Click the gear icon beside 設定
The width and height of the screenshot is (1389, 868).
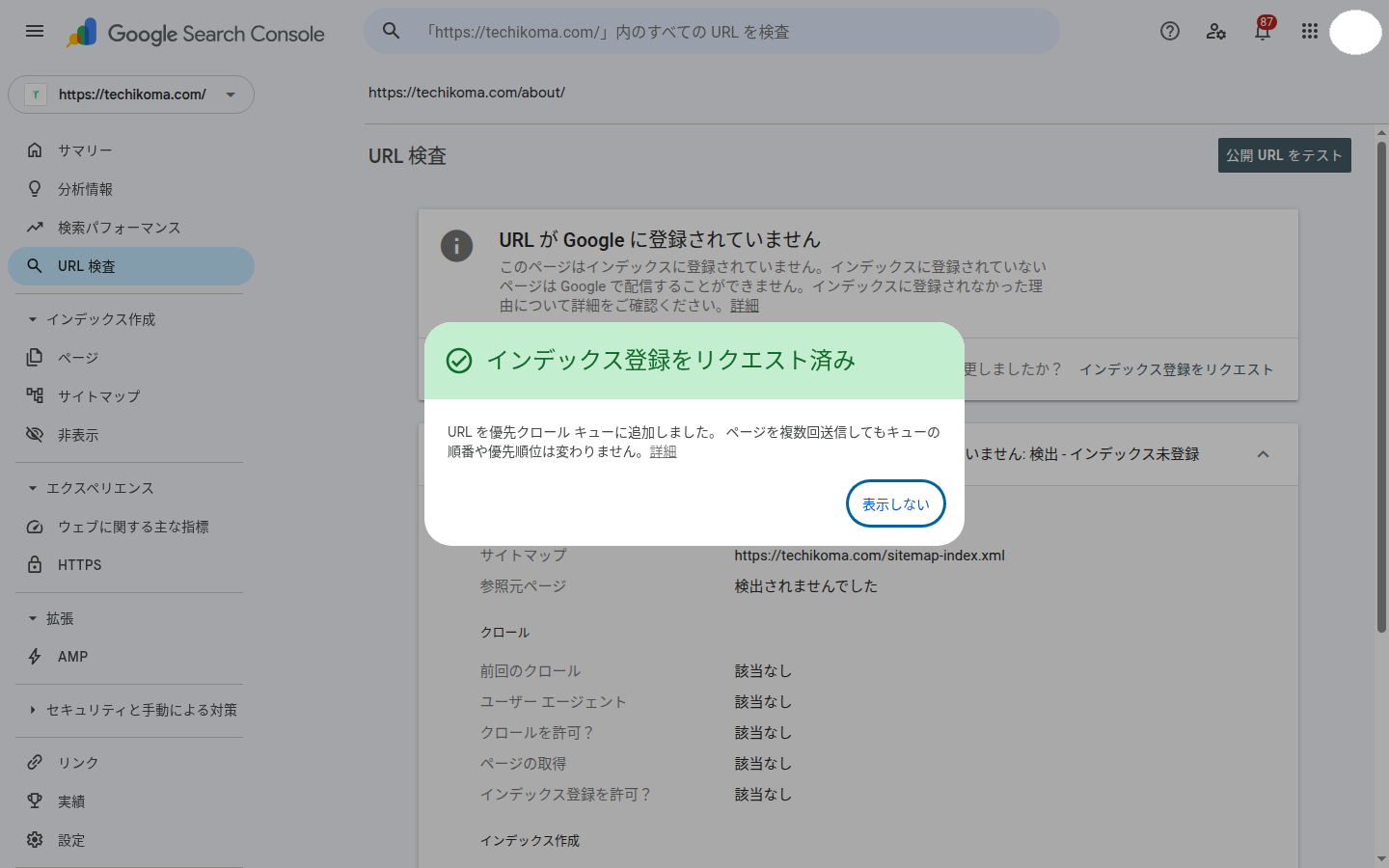click(35, 839)
